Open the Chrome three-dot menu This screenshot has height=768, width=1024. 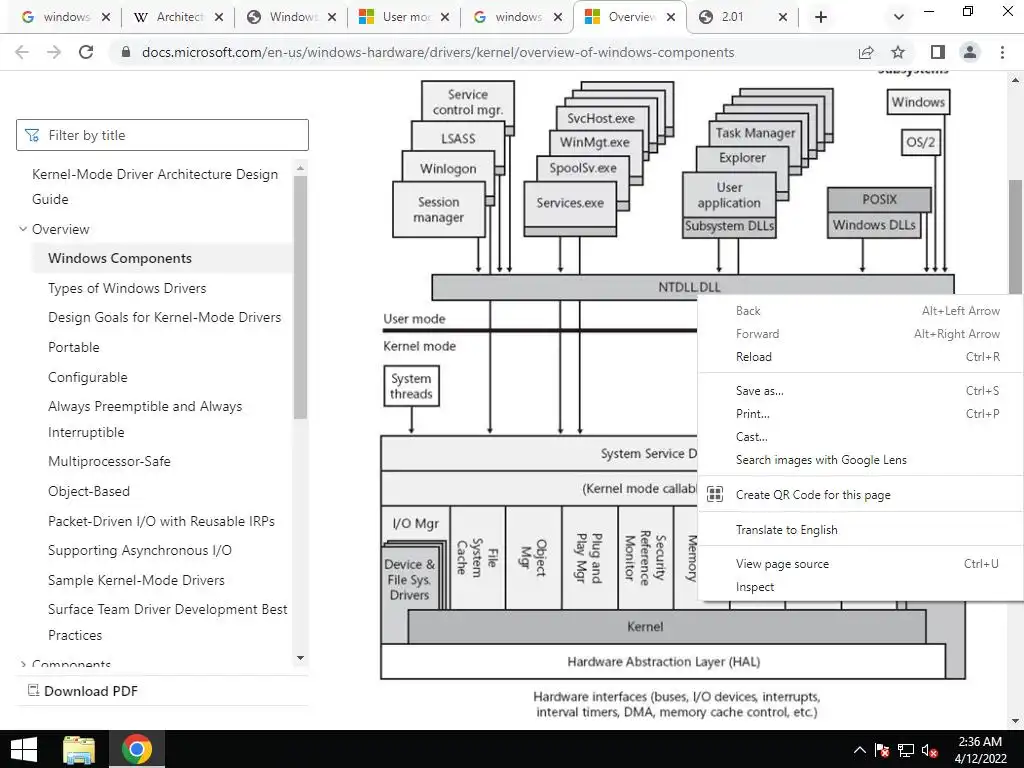[x=1002, y=52]
